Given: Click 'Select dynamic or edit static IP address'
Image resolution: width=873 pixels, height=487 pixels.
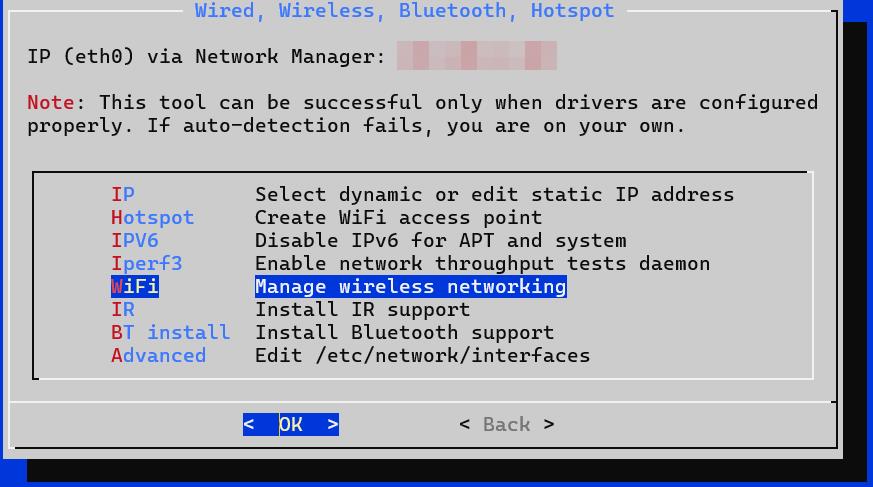Looking at the screenshot, I should pyautogui.click(x=494, y=194).
